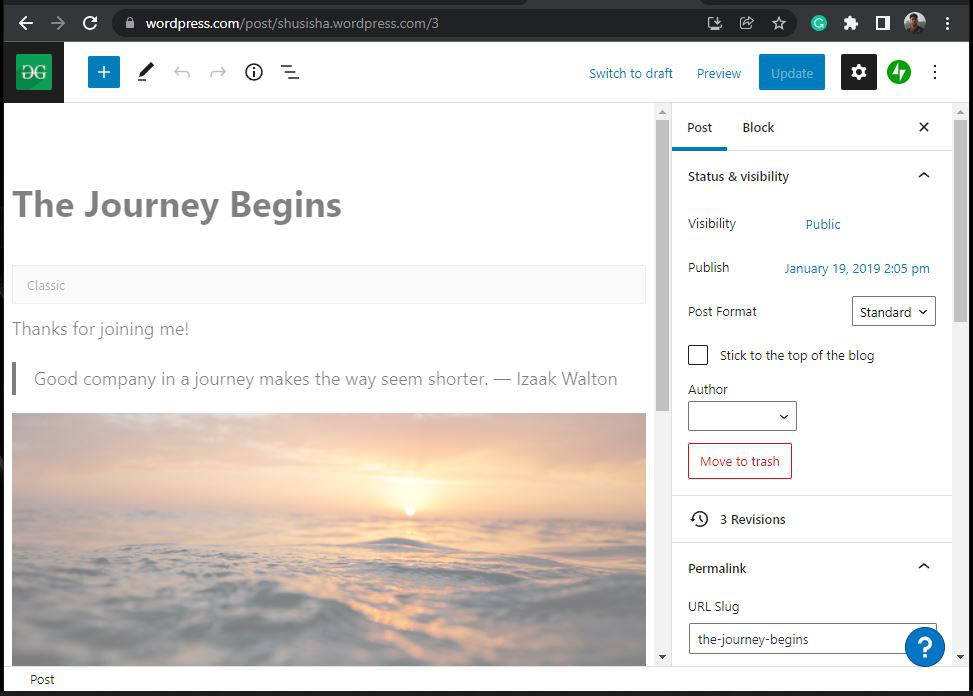
Task: Click the post title The Journey Begins
Action: click(x=177, y=205)
